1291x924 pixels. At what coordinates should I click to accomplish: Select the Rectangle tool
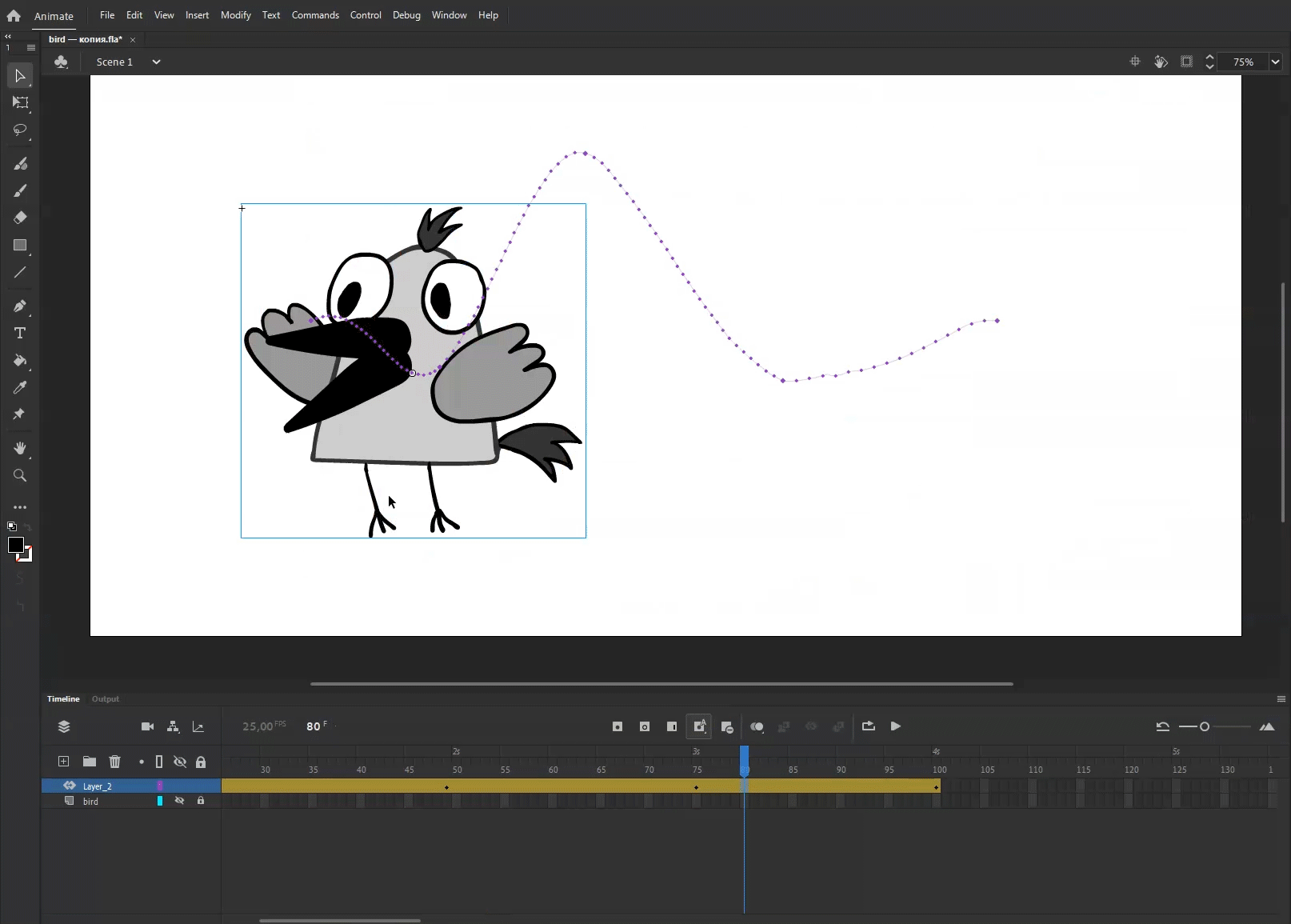20,246
